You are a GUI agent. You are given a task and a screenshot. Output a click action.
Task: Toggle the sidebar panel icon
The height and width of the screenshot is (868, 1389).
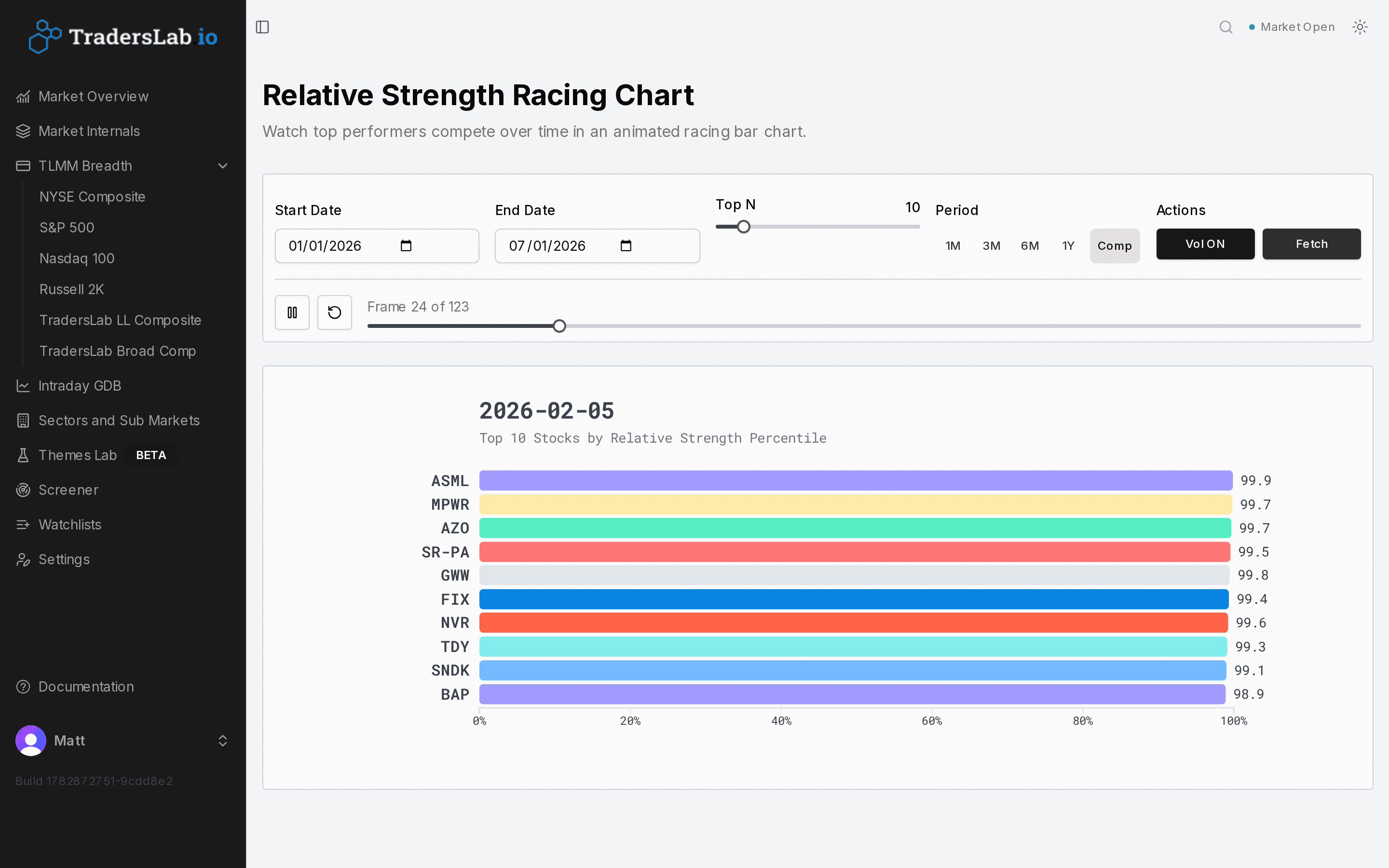(x=262, y=27)
